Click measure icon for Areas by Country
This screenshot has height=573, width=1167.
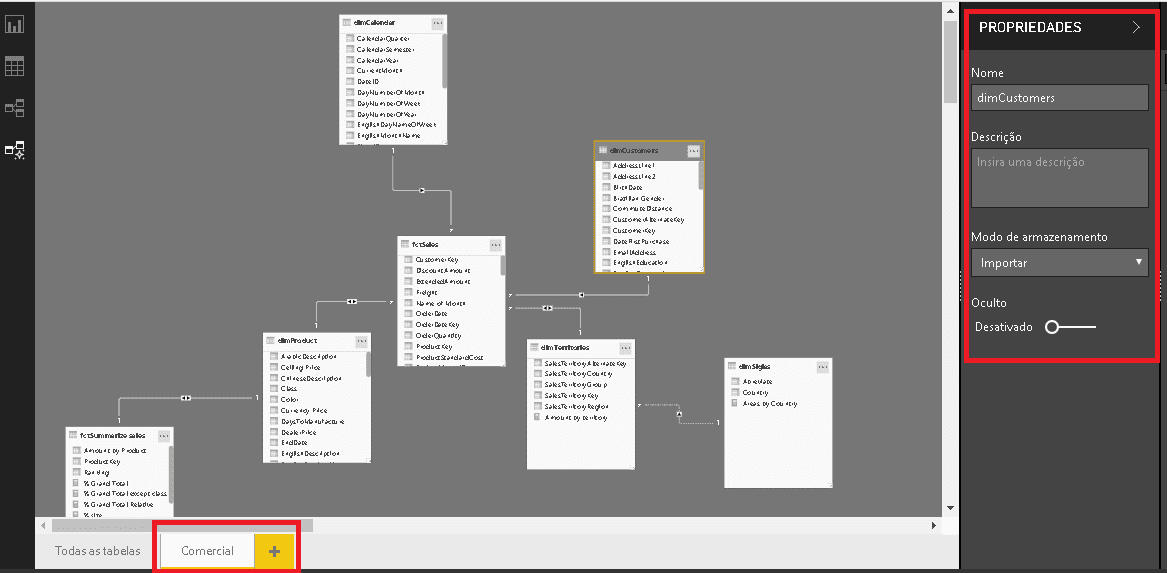[735, 403]
